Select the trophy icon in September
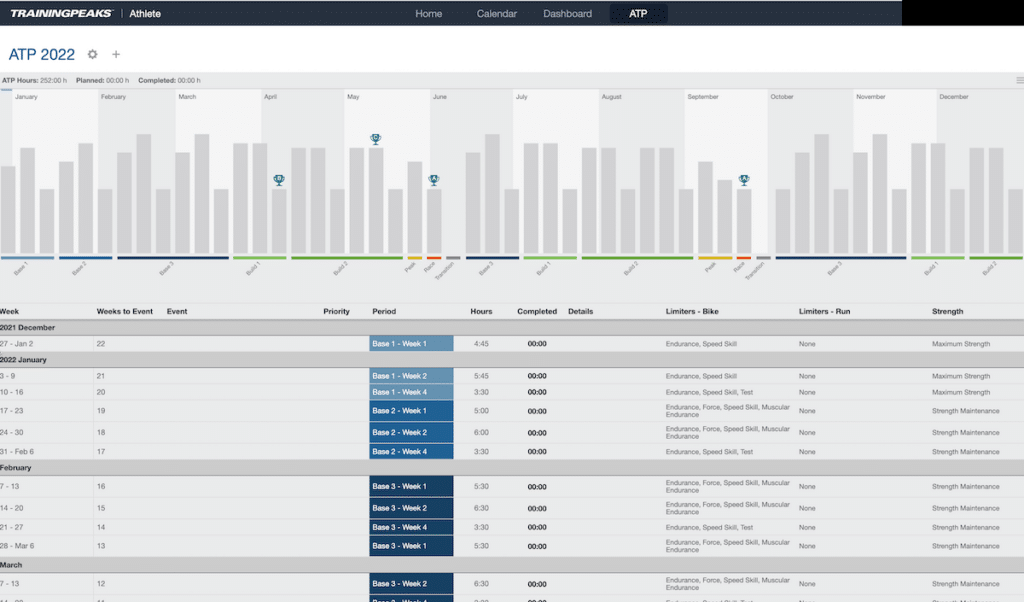The height and width of the screenshot is (602, 1024). point(744,180)
